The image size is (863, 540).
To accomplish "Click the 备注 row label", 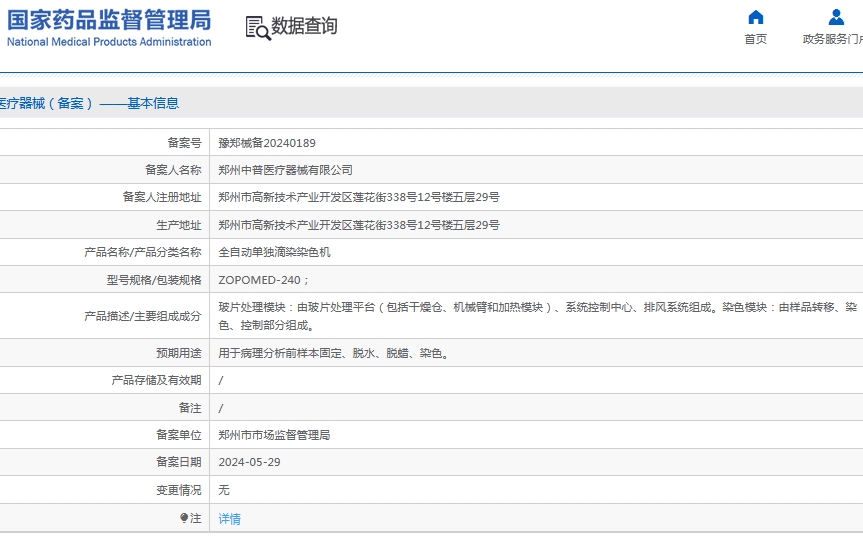I will pyautogui.click(x=190, y=408).
